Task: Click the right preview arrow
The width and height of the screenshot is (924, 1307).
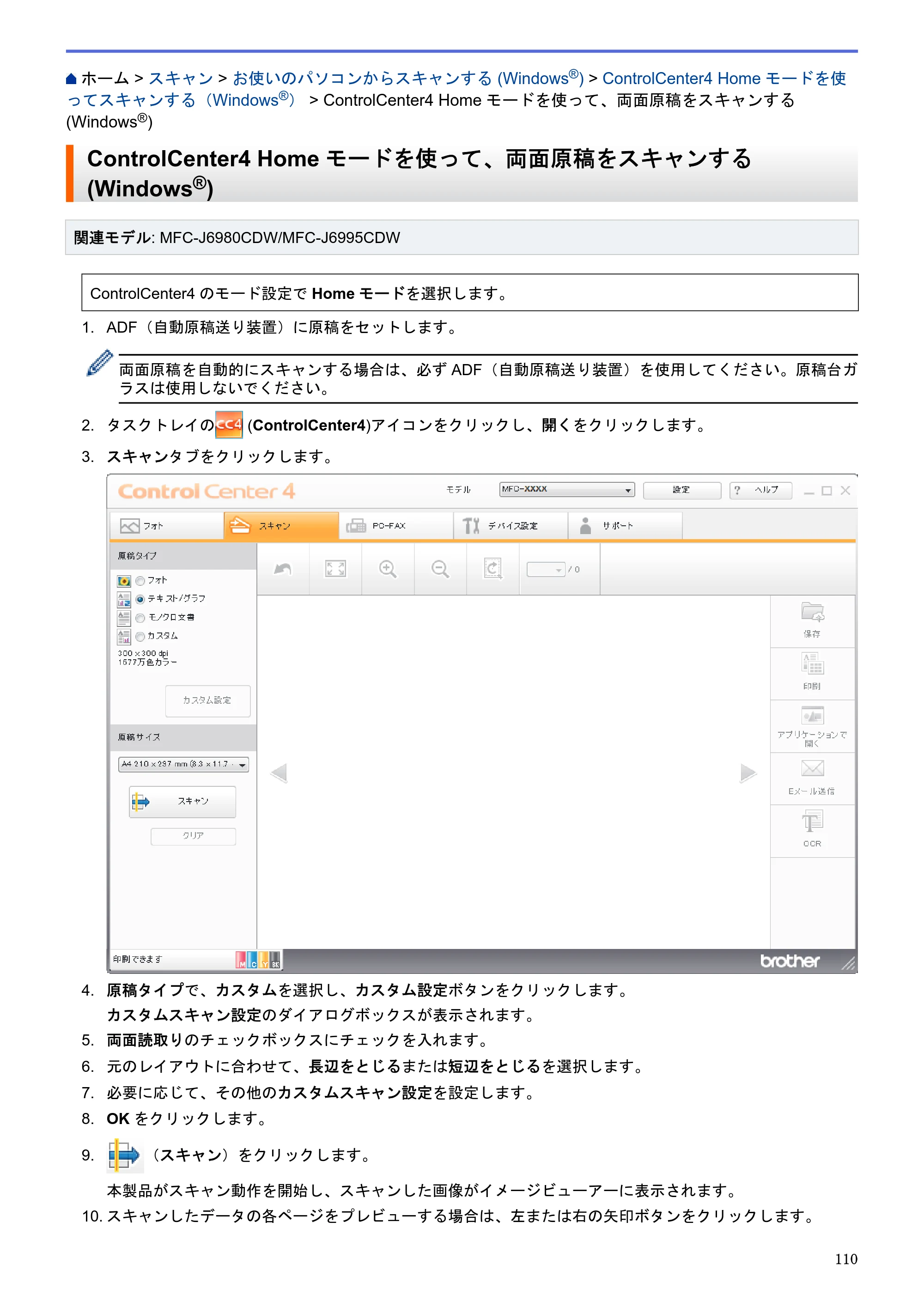Action: [748, 773]
